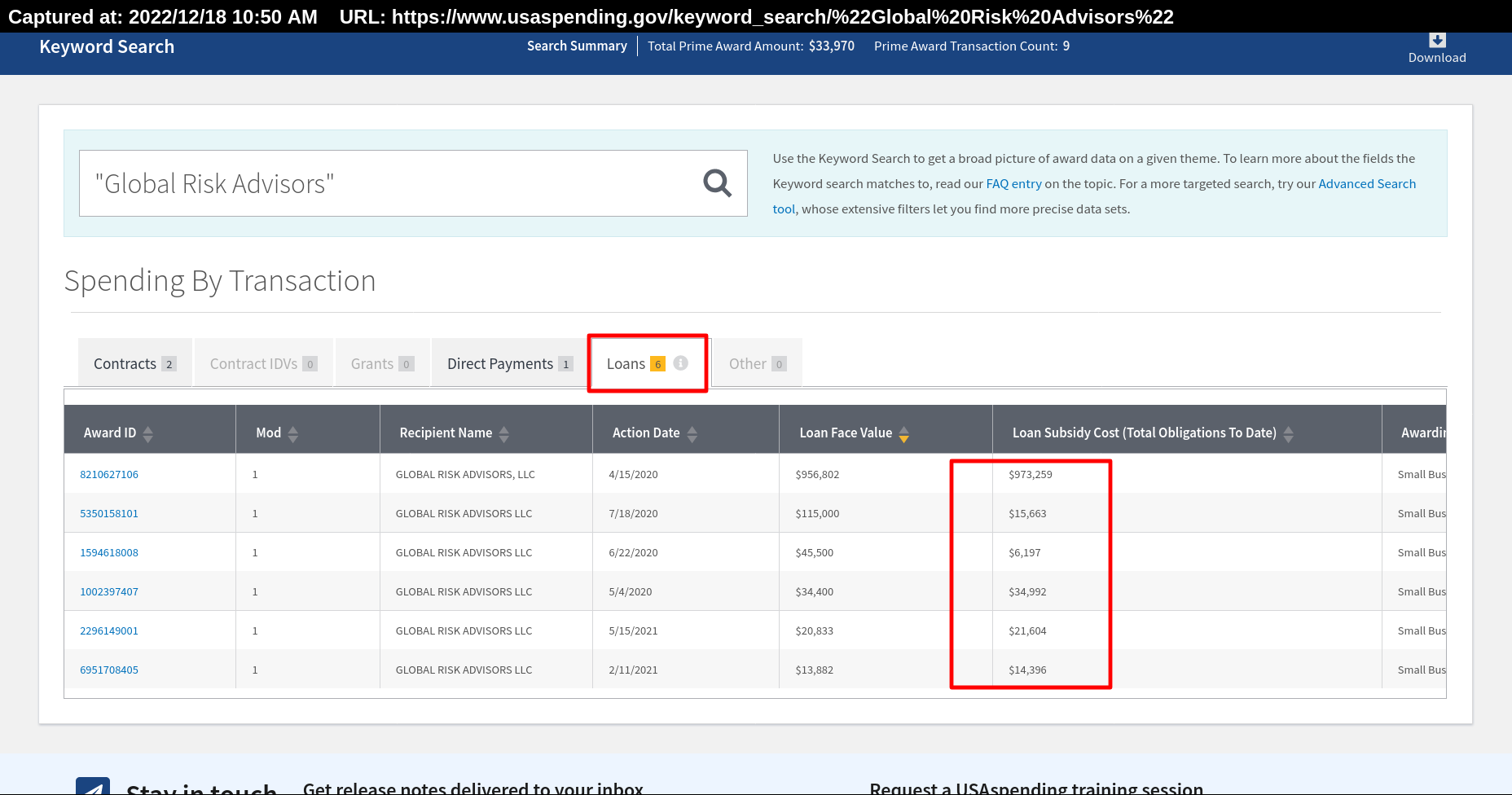Click subsidy cost $14,396
This screenshot has width=1512, height=795.
point(1027,670)
